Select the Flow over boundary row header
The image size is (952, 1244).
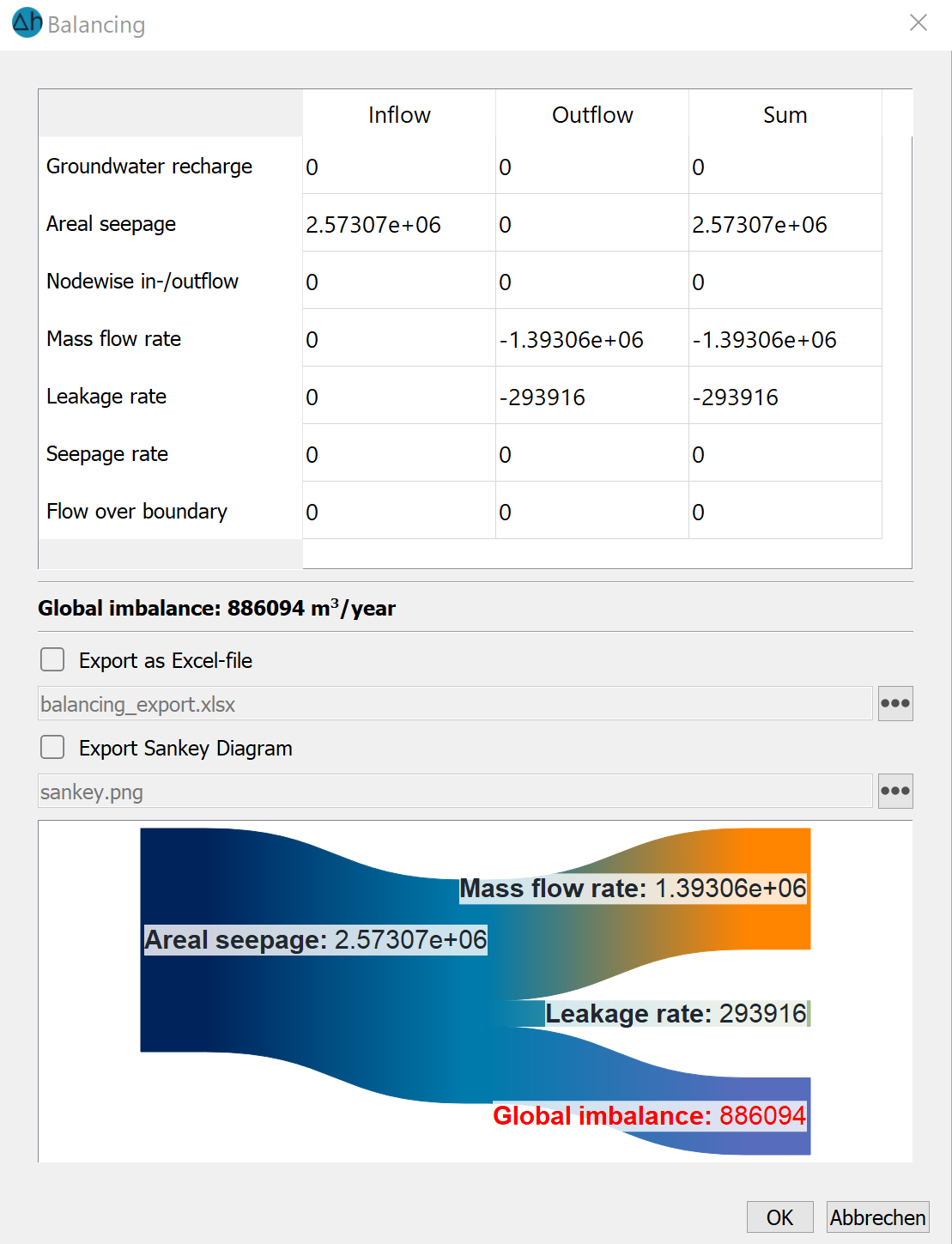click(170, 511)
